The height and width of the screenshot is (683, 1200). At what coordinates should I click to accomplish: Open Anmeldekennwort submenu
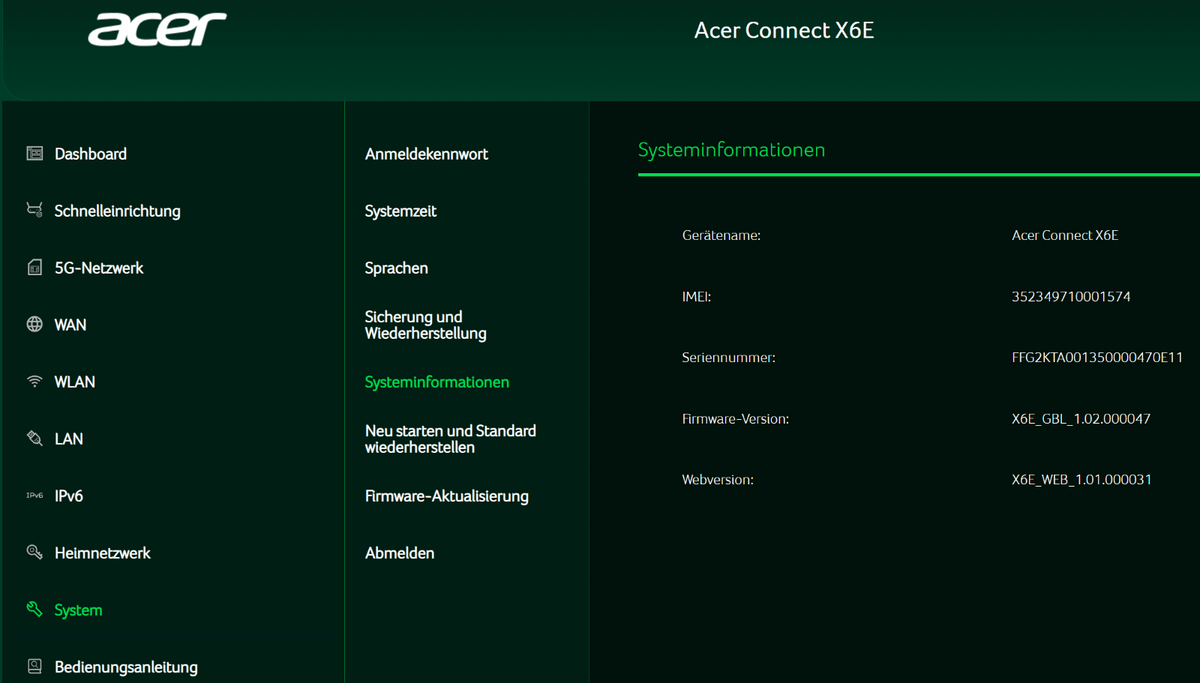[x=427, y=154]
